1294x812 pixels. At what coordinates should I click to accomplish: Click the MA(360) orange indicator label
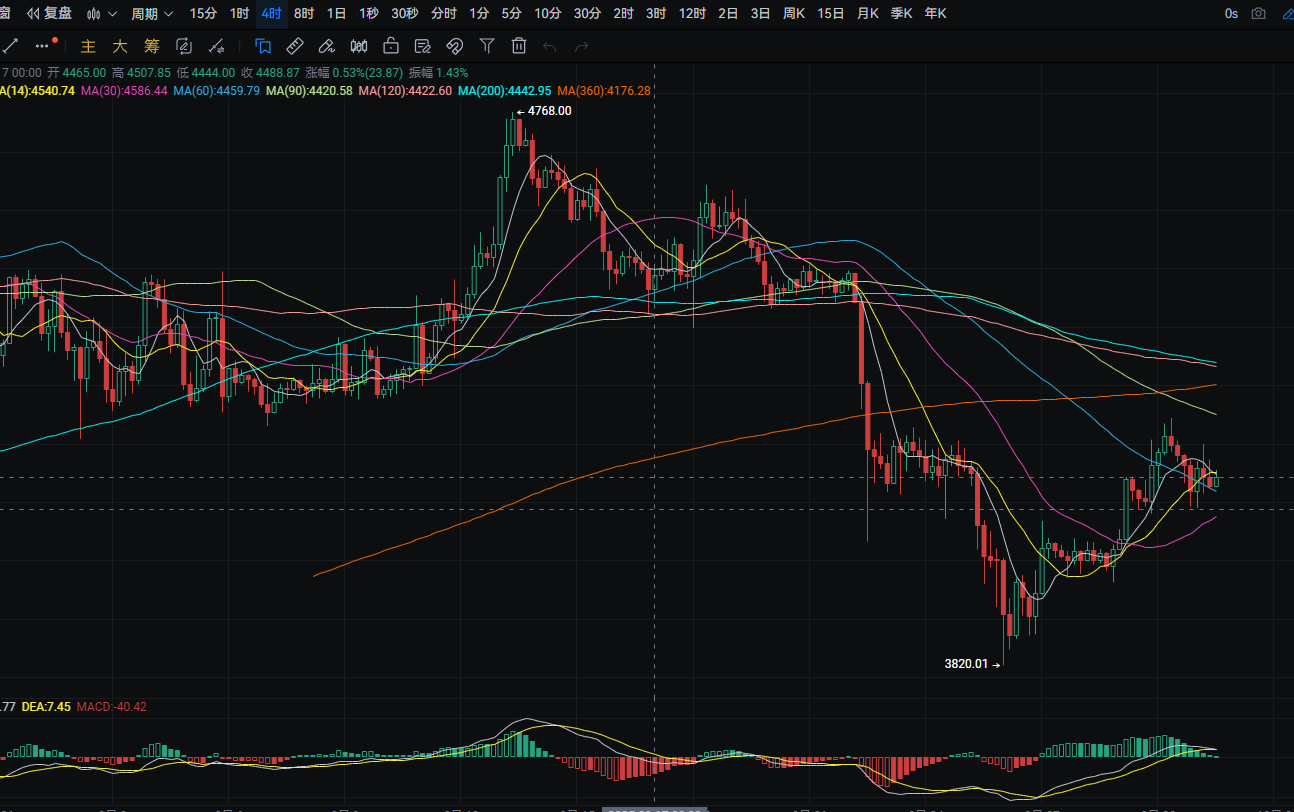click(x=603, y=90)
